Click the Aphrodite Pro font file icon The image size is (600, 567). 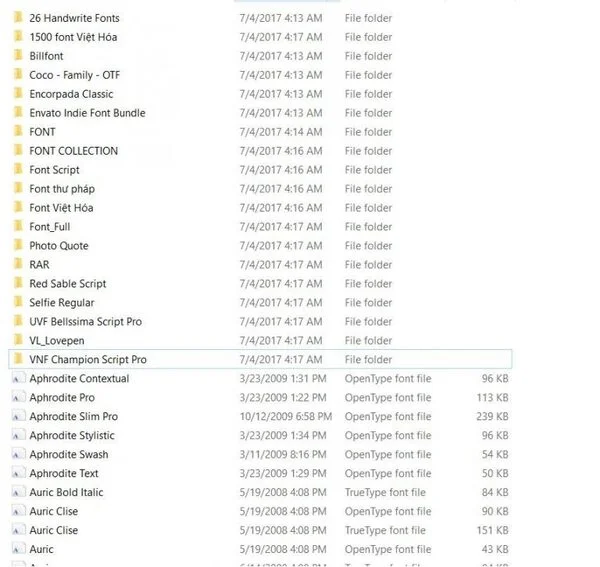[x=18, y=397]
